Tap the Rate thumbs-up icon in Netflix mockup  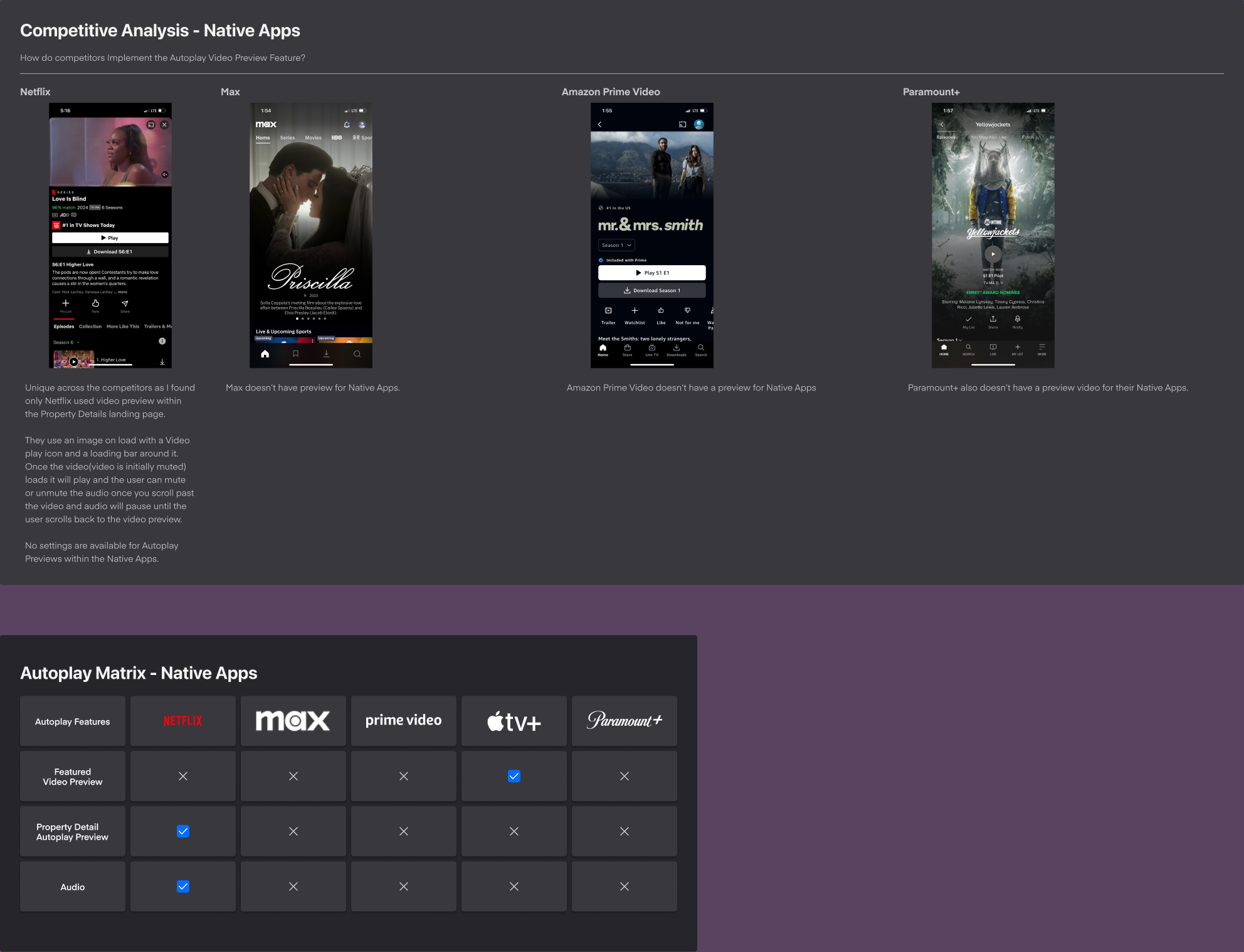[95, 303]
